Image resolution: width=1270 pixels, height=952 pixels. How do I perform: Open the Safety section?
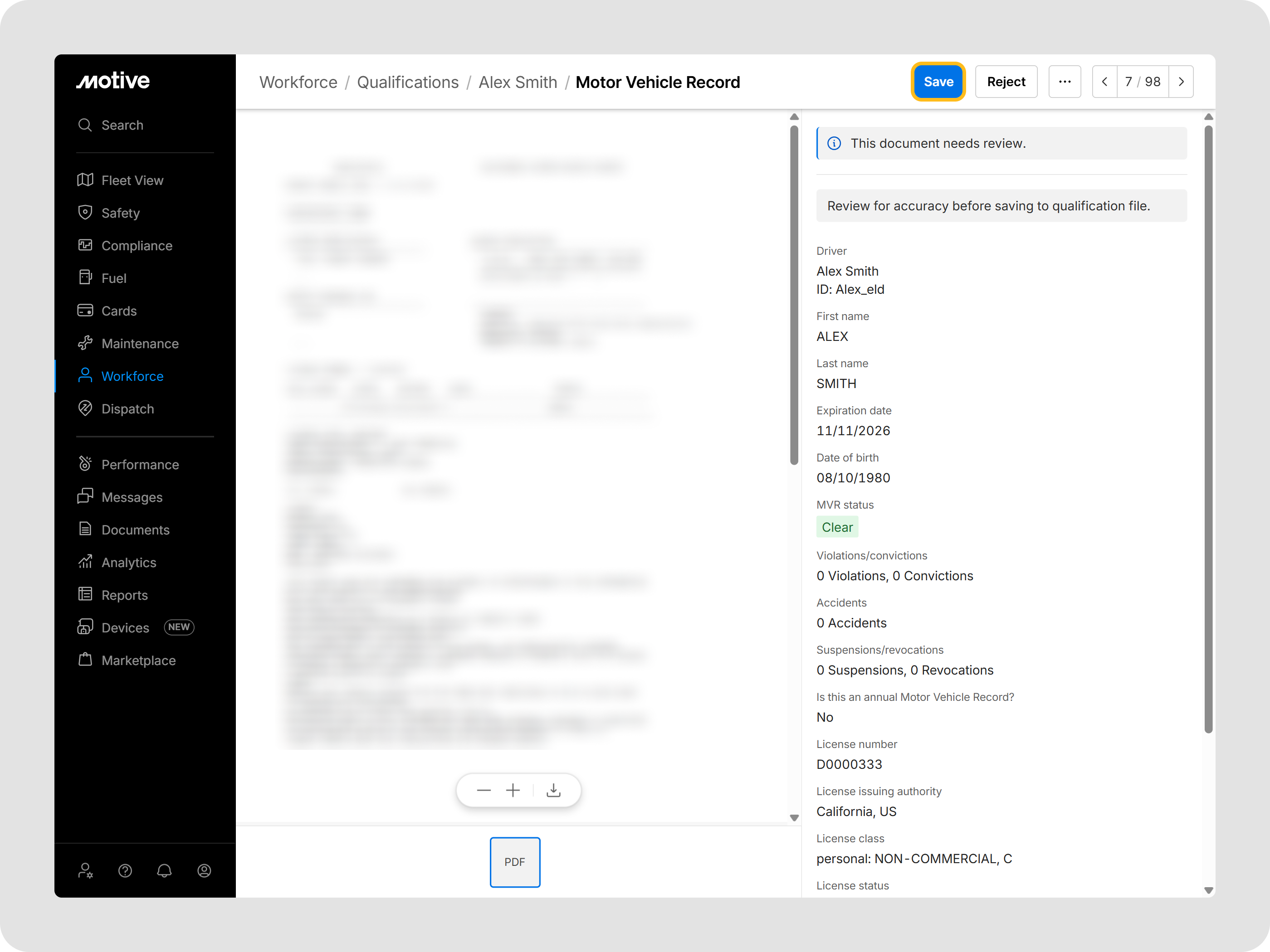point(121,213)
